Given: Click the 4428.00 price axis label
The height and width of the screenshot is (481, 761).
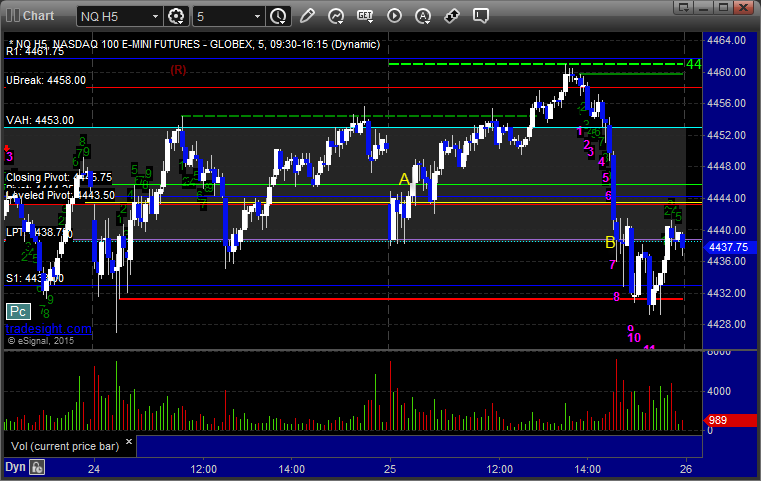Looking at the screenshot, I should (727, 324).
